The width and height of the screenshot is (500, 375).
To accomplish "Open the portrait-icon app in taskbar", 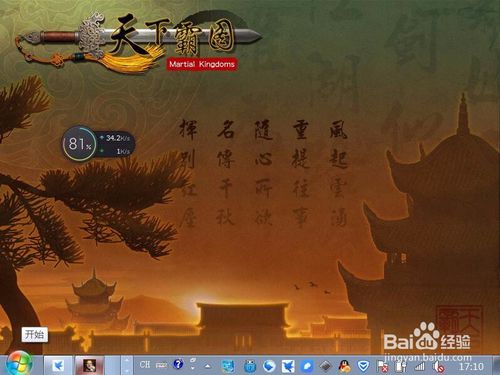I will tap(89, 366).
